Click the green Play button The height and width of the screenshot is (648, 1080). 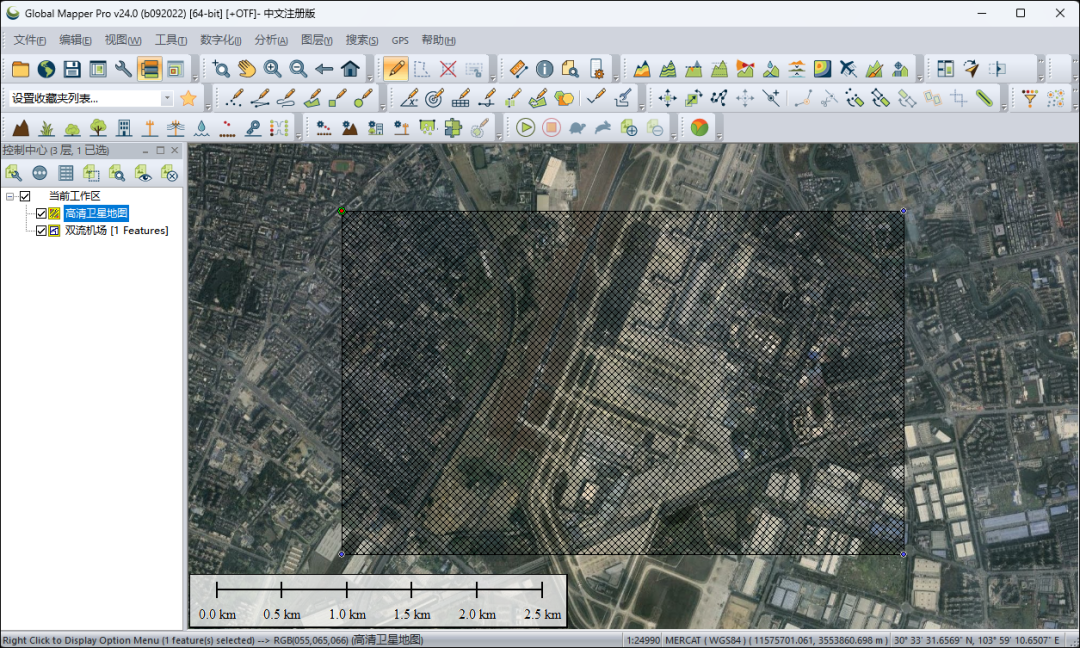(x=525, y=127)
